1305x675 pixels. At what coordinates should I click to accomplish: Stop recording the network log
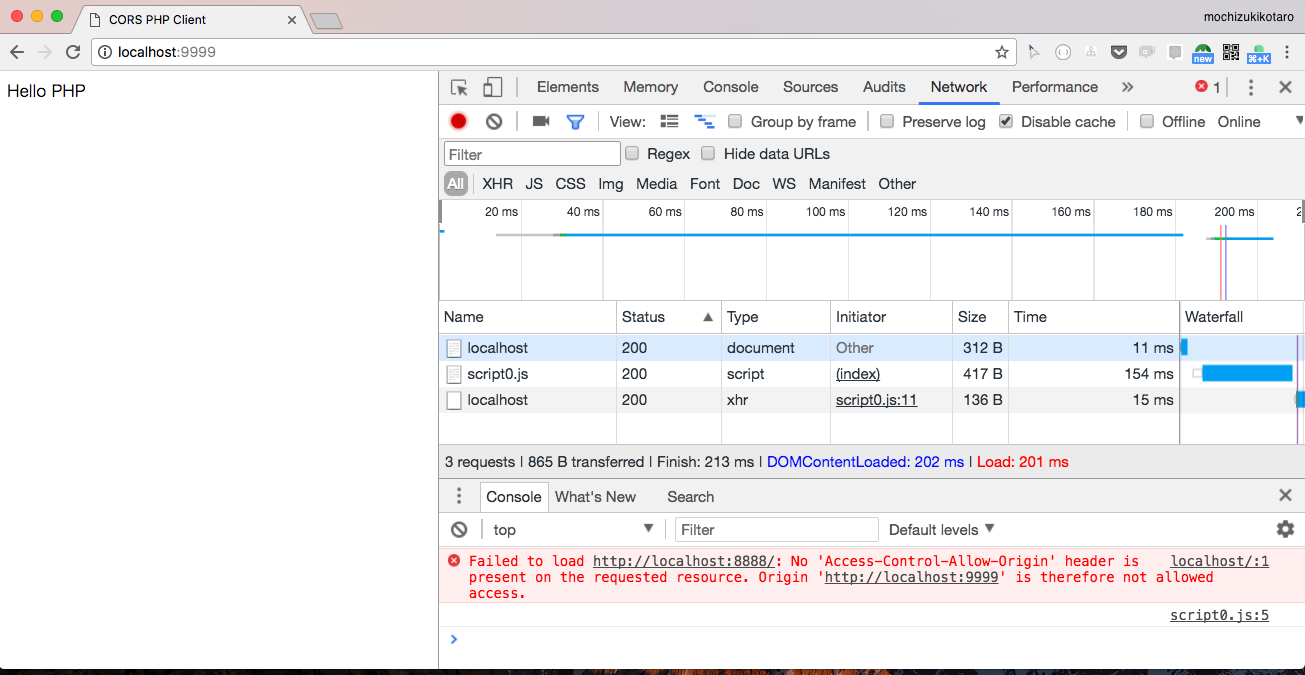[458, 121]
